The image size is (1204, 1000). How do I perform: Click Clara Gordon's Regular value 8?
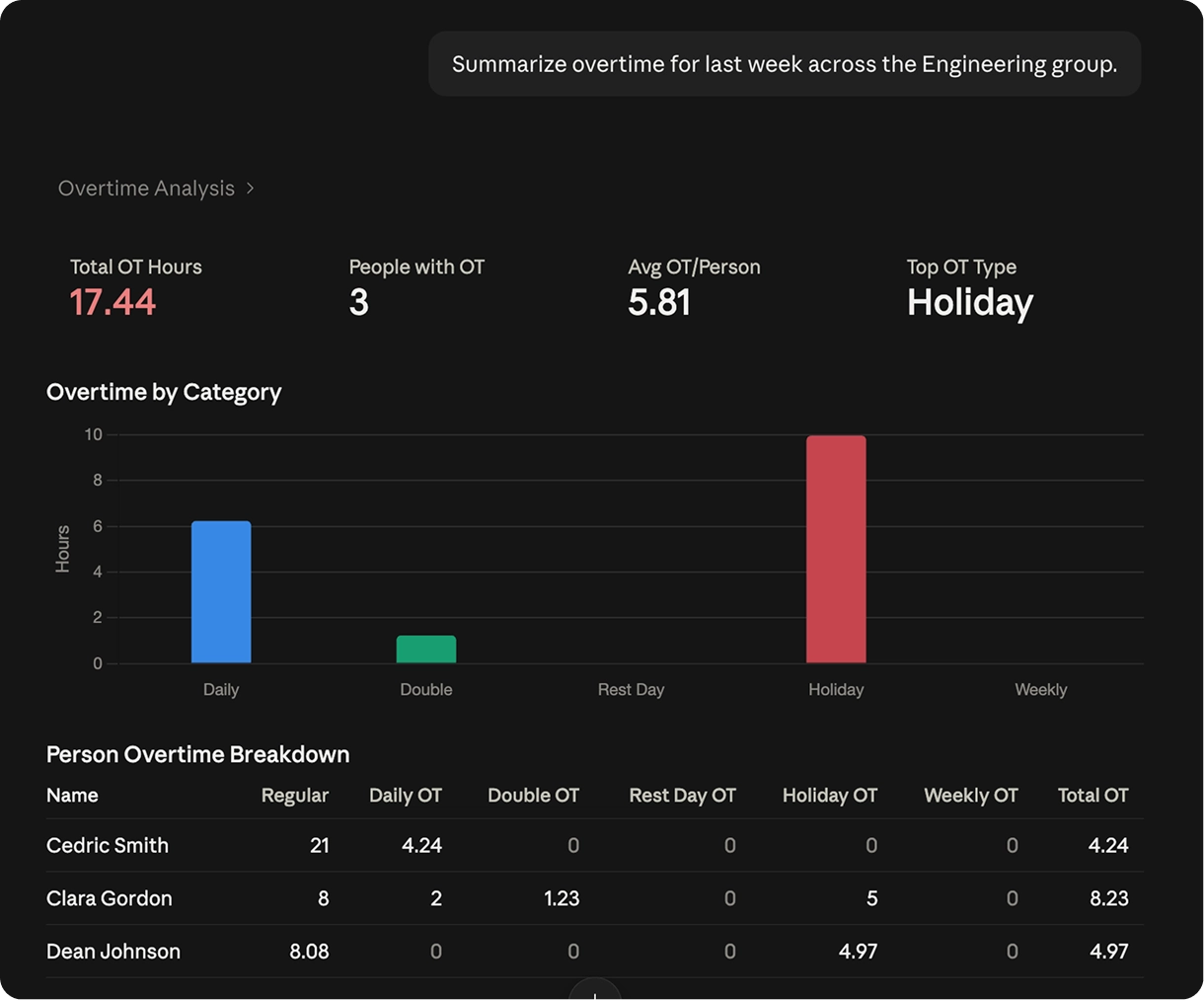click(324, 899)
